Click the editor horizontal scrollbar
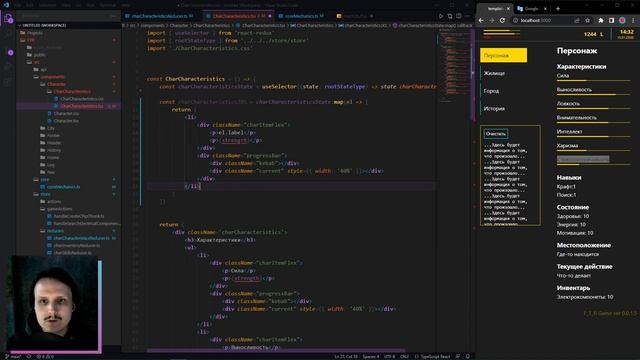The height and width of the screenshot is (360, 640). tap(276, 351)
